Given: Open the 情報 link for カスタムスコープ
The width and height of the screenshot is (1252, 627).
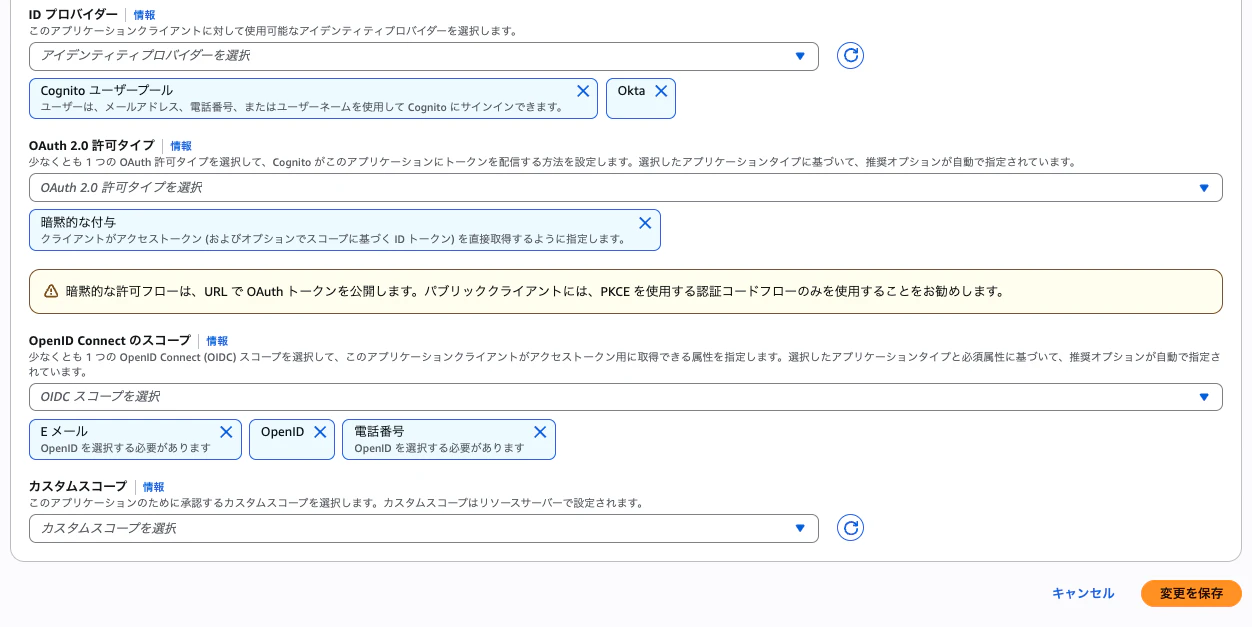Looking at the screenshot, I should coord(154,487).
